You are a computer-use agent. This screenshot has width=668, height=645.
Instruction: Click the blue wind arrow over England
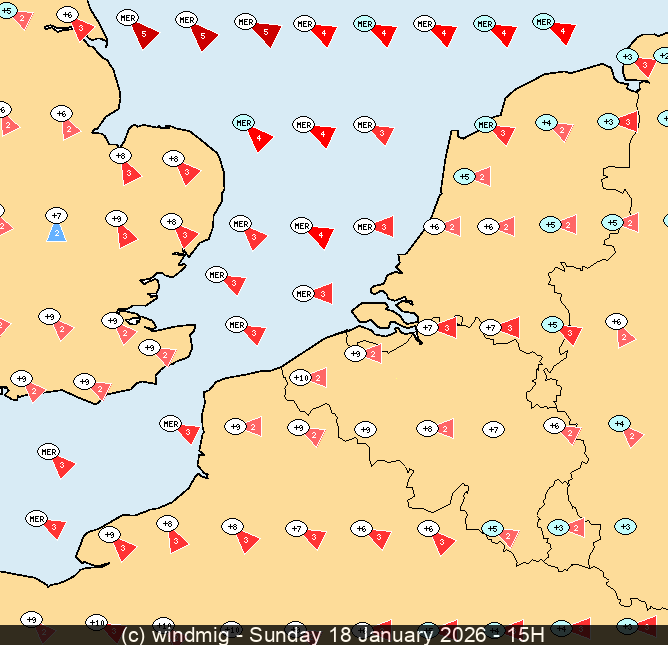57,233
